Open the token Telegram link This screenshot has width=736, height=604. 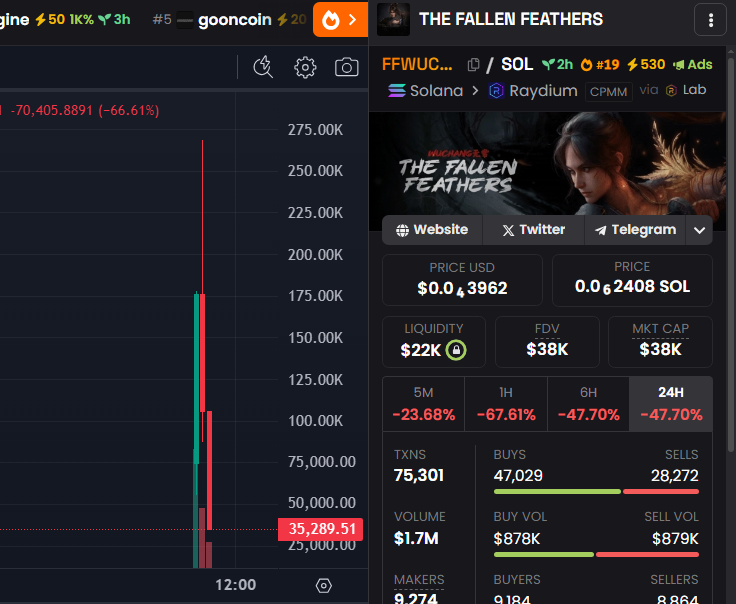[635, 229]
